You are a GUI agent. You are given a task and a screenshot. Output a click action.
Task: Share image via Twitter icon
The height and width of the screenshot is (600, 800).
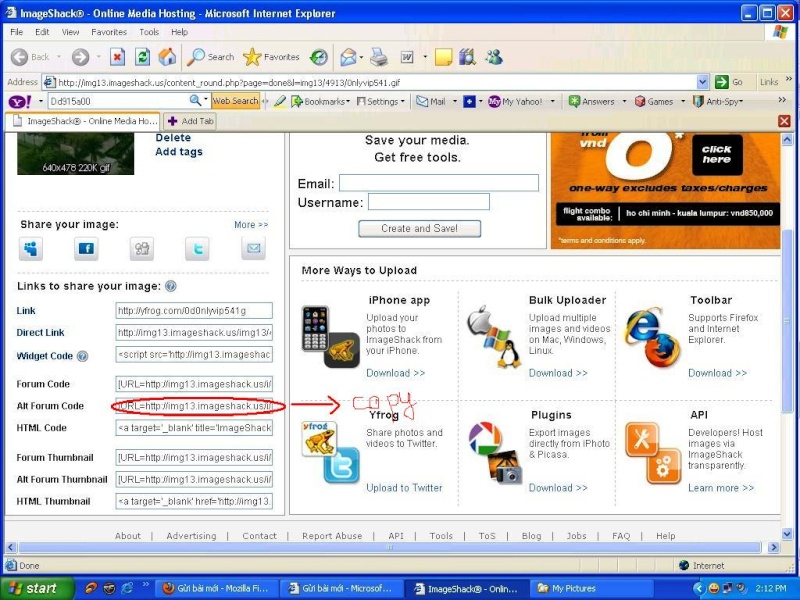point(197,248)
